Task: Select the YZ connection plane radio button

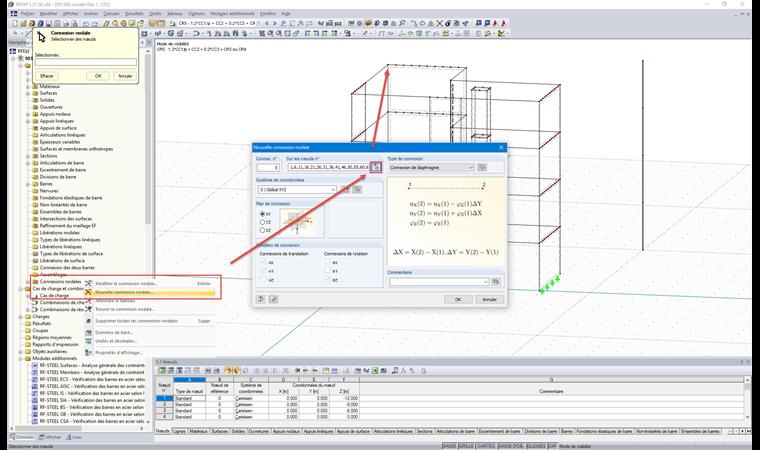Action: pyautogui.click(x=263, y=222)
